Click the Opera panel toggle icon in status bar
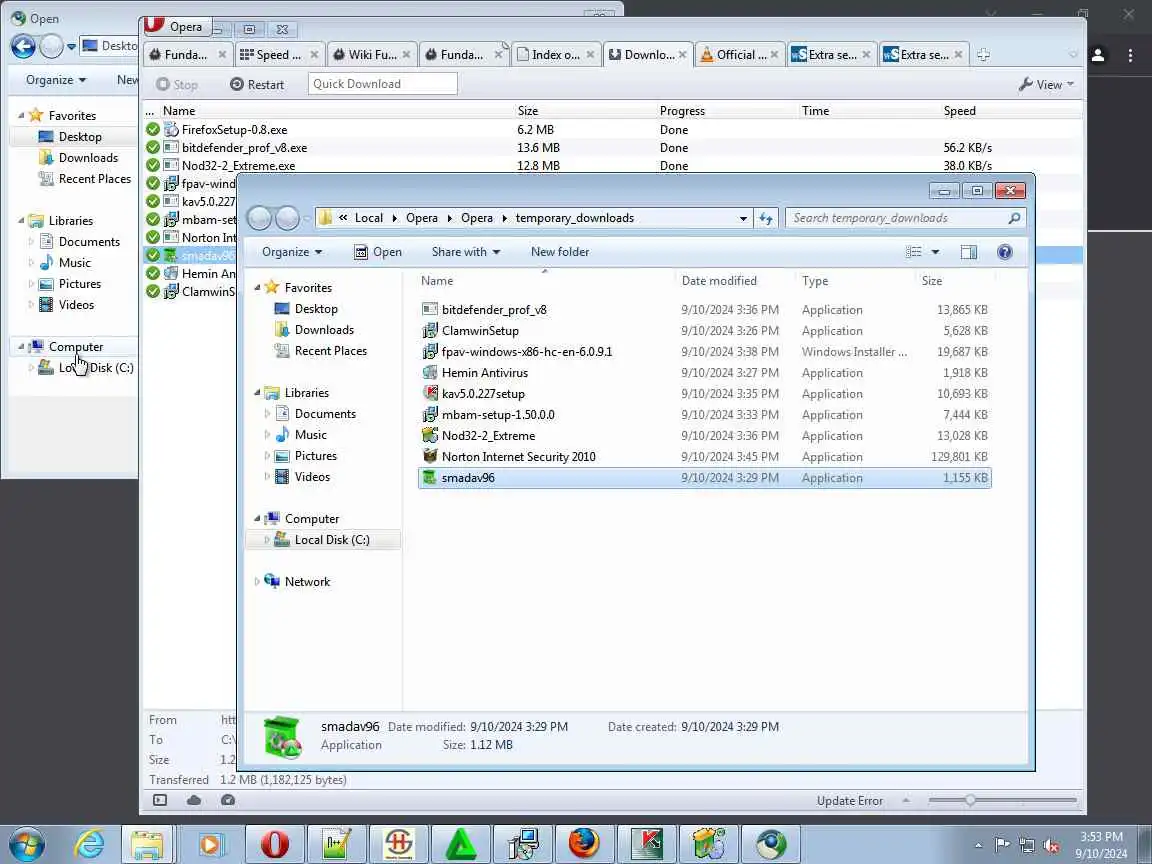Viewport: 1152px width, 864px height. 160,800
